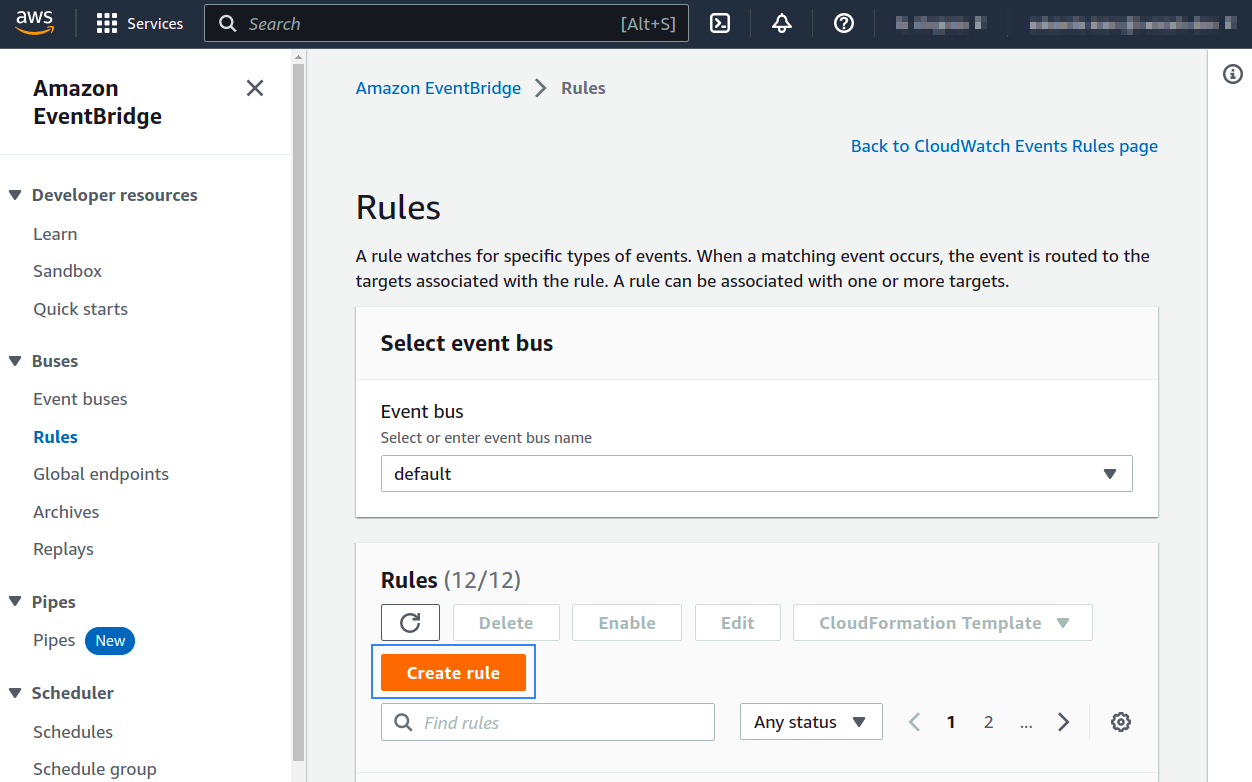Click the sidebar vertical scrollbar

[297, 410]
